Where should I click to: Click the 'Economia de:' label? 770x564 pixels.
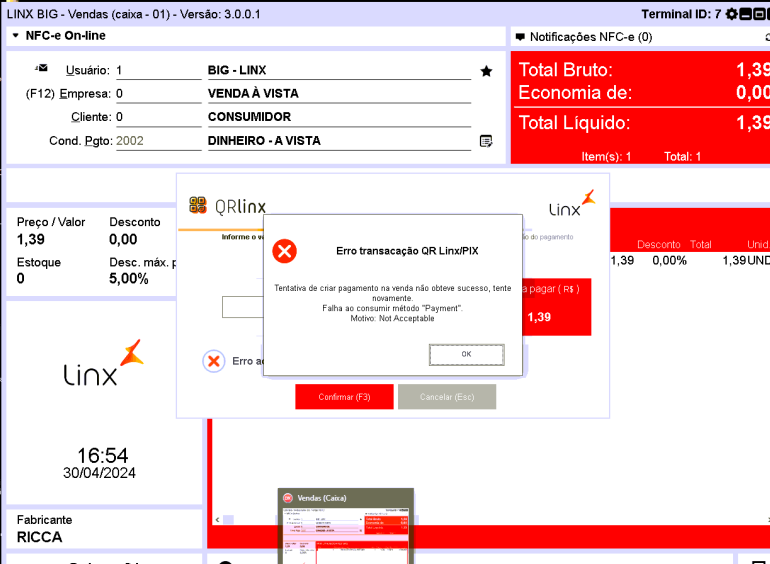click(575, 92)
